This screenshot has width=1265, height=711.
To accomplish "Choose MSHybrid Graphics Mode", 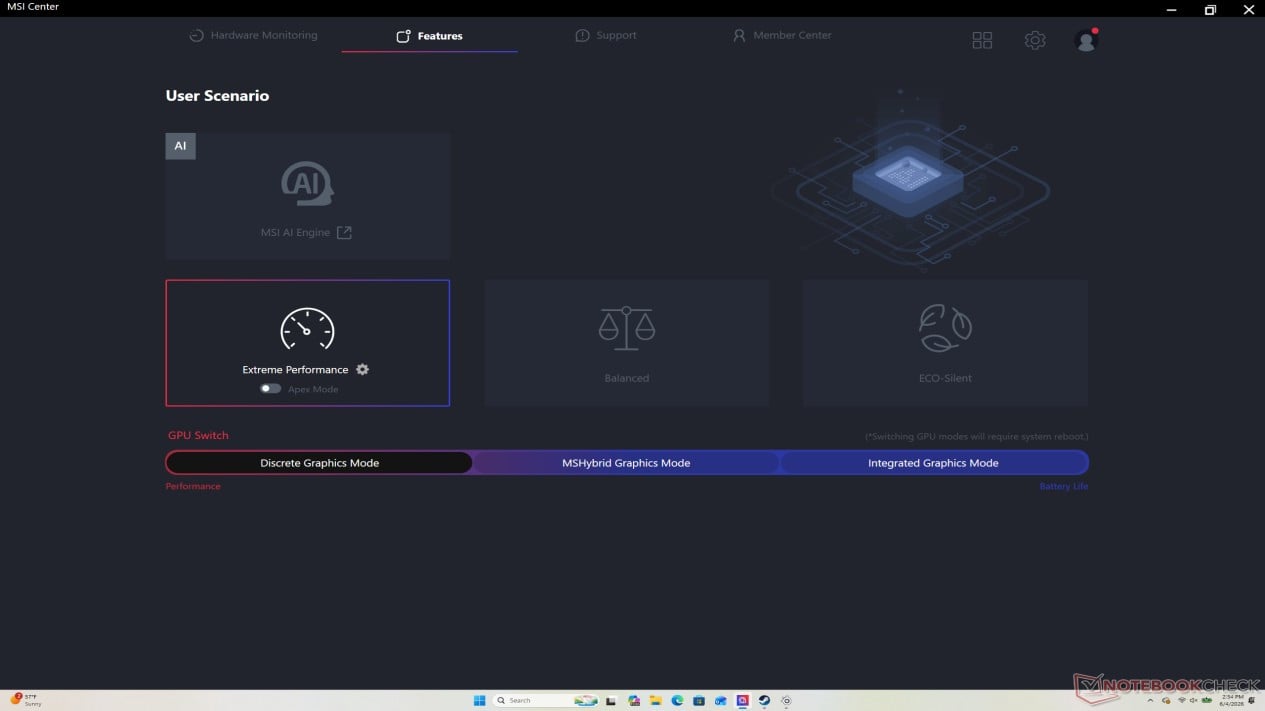I will click(x=626, y=463).
